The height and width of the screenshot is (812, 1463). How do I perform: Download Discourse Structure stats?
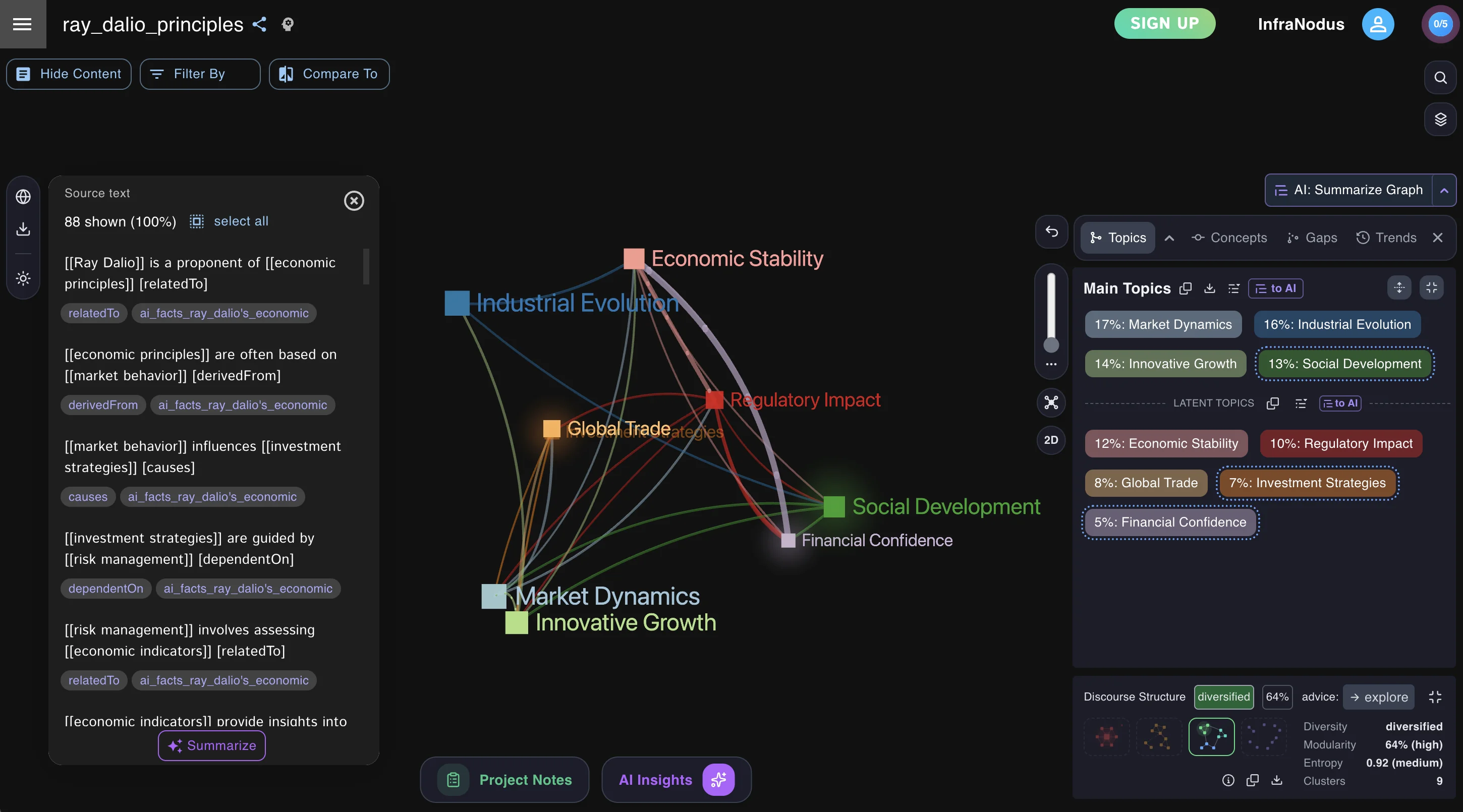coord(1277,780)
